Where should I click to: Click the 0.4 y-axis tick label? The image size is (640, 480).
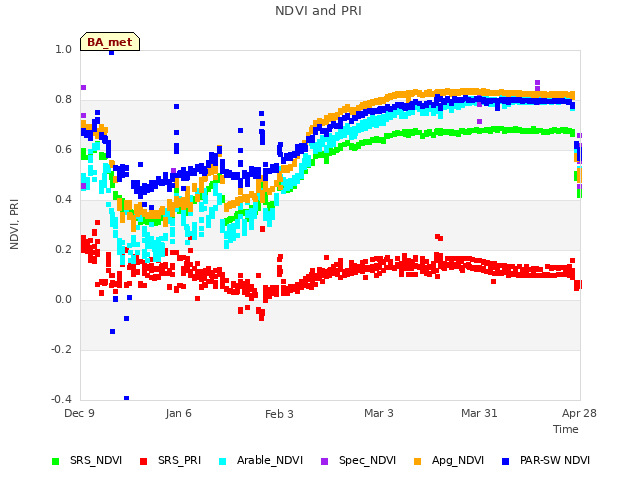click(63, 199)
